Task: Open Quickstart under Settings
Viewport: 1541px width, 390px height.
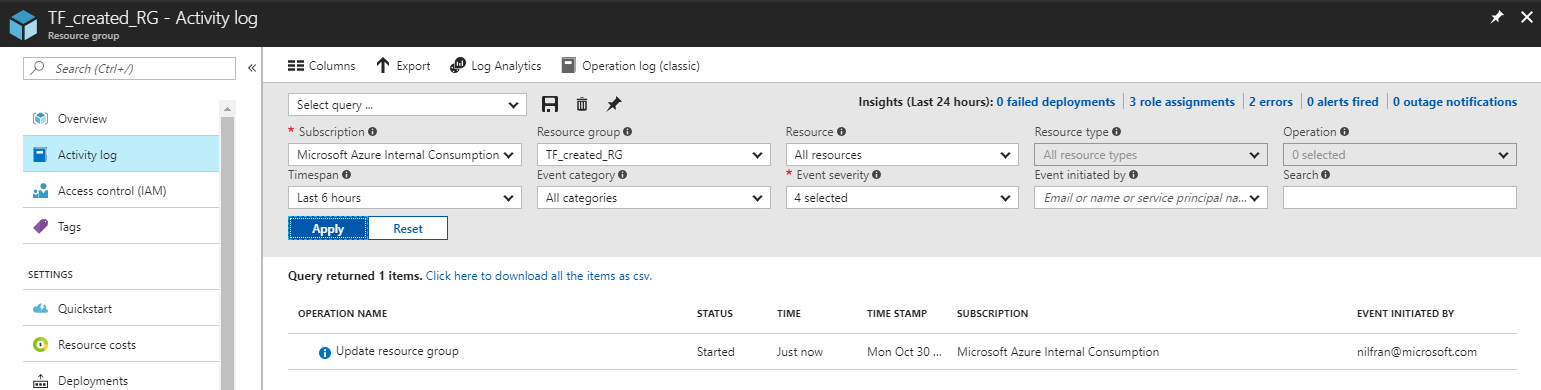Action: (x=121, y=308)
